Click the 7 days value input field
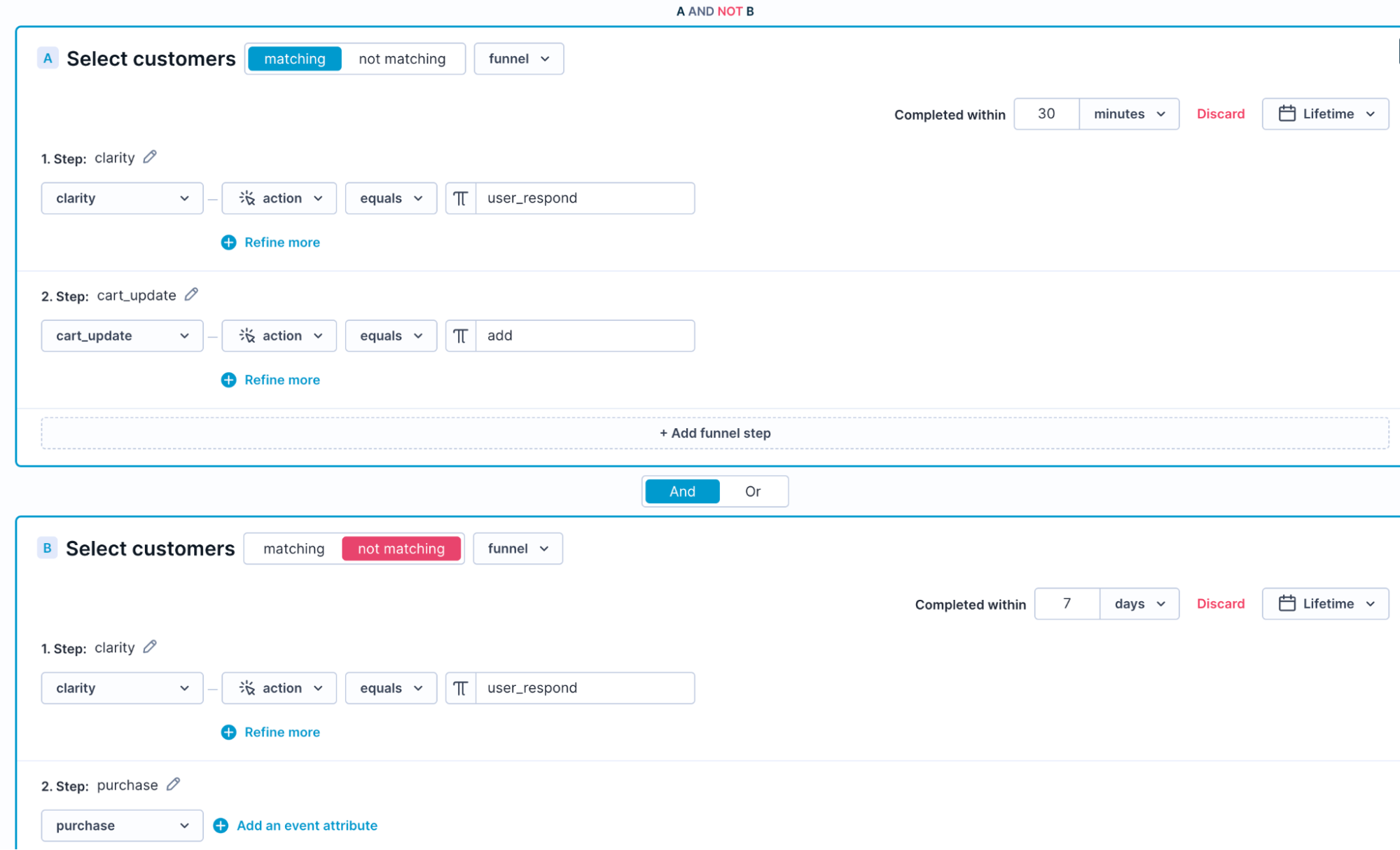Screen dimensions: 1400x850 click(x=1067, y=603)
